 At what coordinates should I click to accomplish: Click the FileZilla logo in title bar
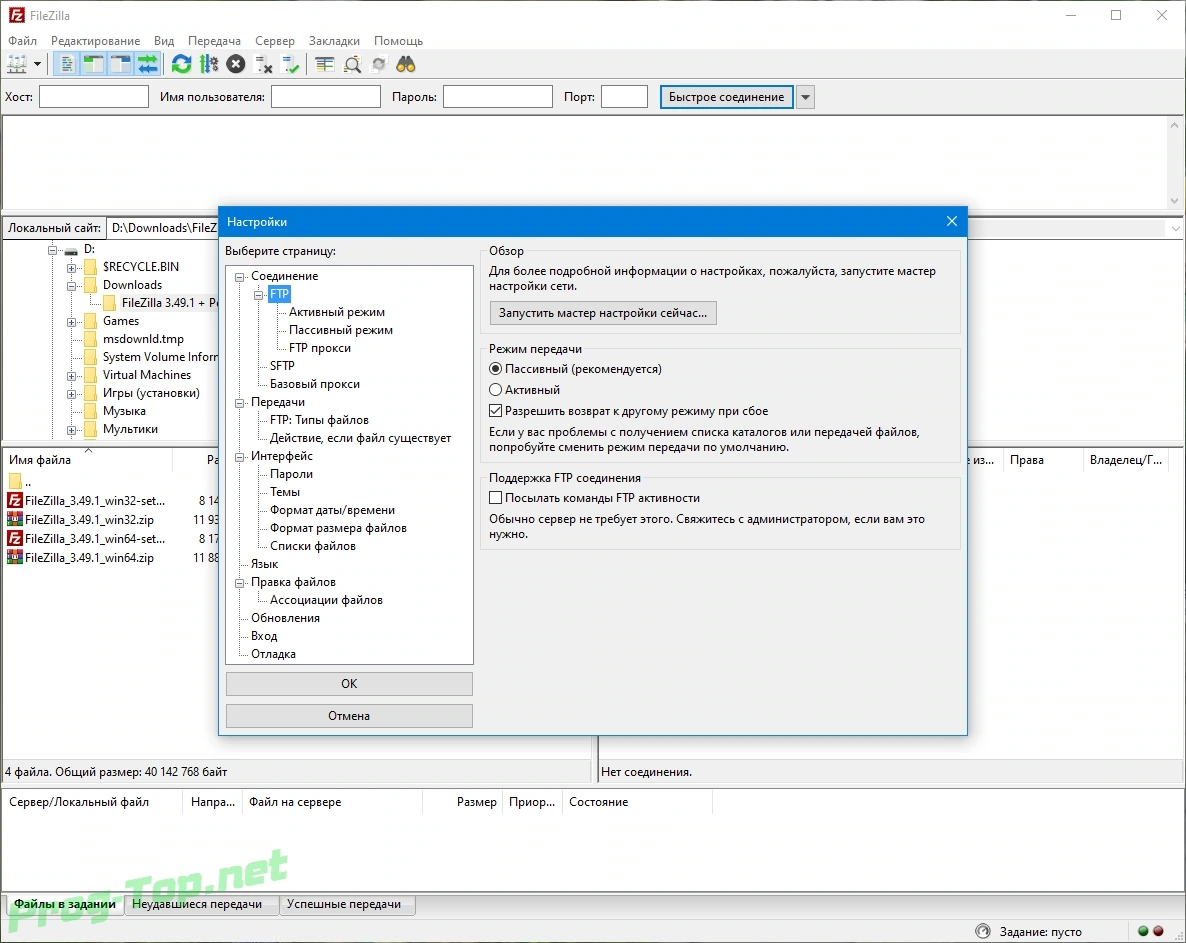17,15
